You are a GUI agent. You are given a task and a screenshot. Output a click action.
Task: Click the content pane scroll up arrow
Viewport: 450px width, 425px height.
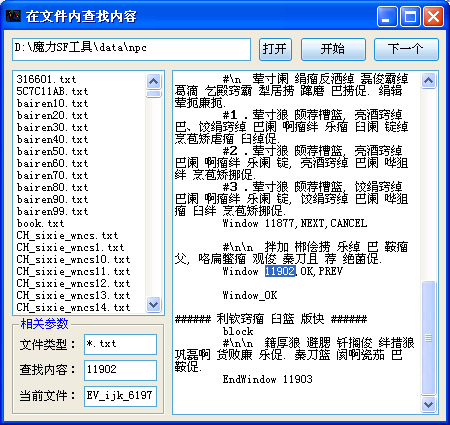click(x=428, y=80)
